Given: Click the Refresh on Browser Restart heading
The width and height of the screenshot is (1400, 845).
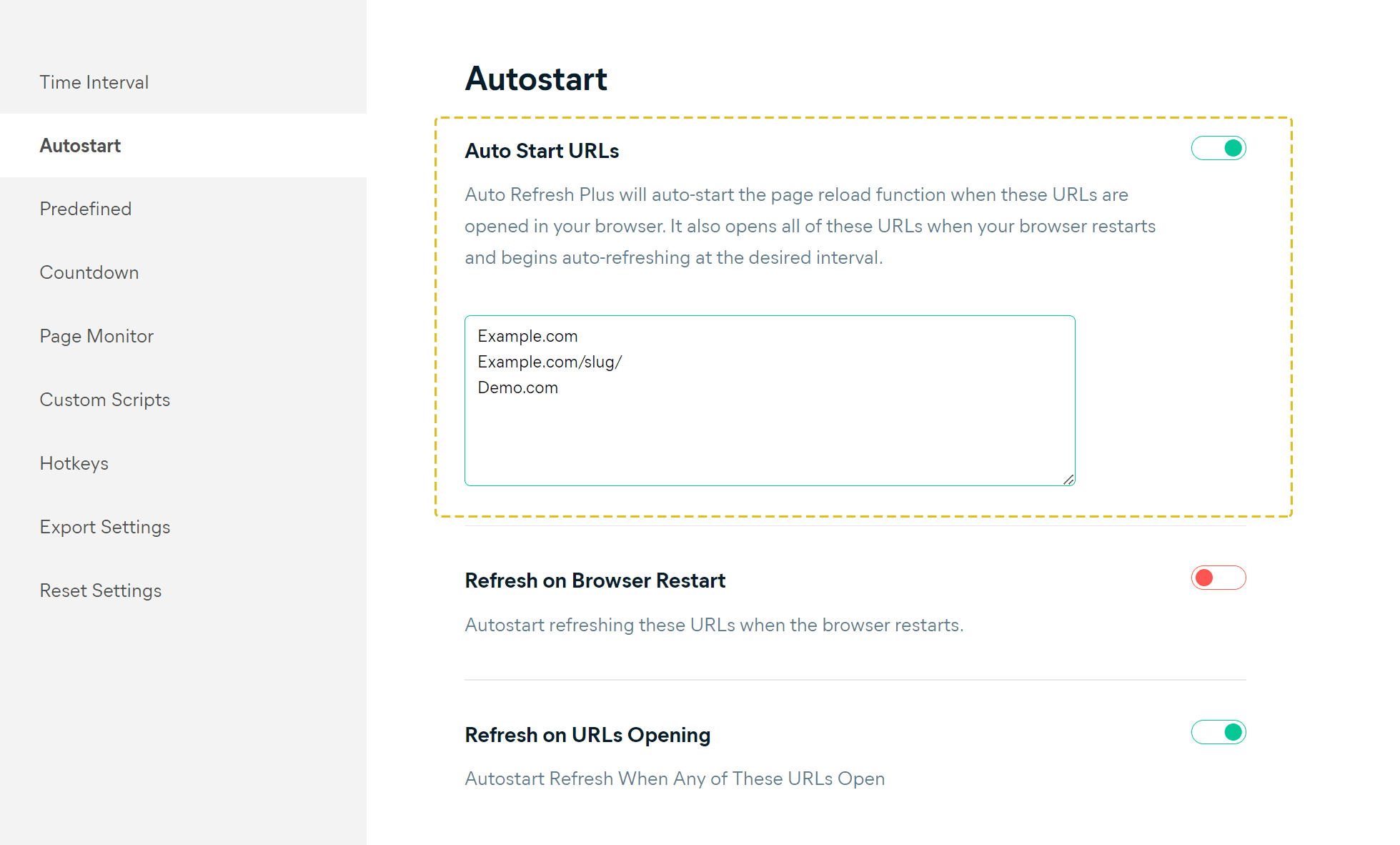Looking at the screenshot, I should tap(595, 580).
